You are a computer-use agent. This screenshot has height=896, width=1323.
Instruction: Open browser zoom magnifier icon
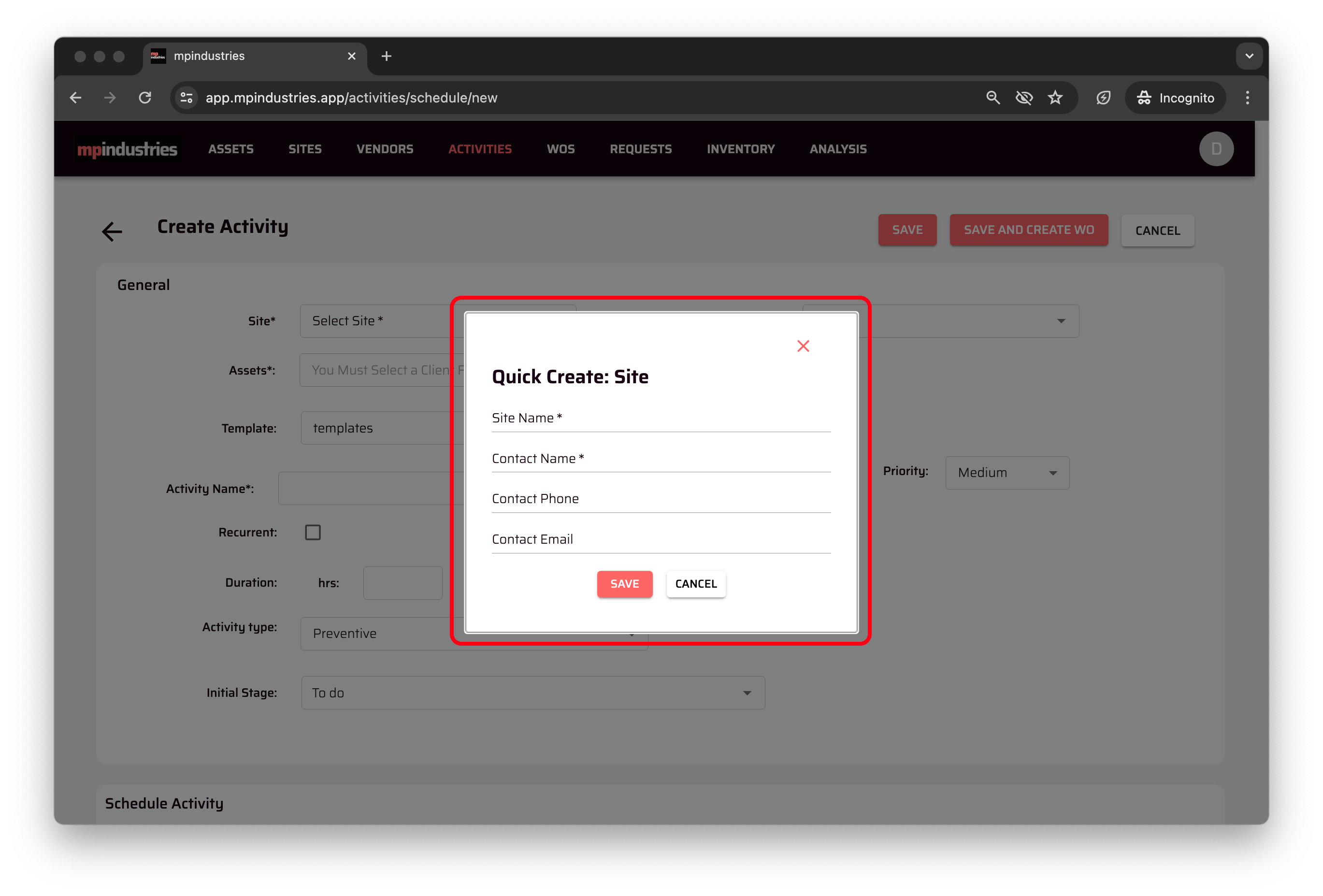(993, 98)
